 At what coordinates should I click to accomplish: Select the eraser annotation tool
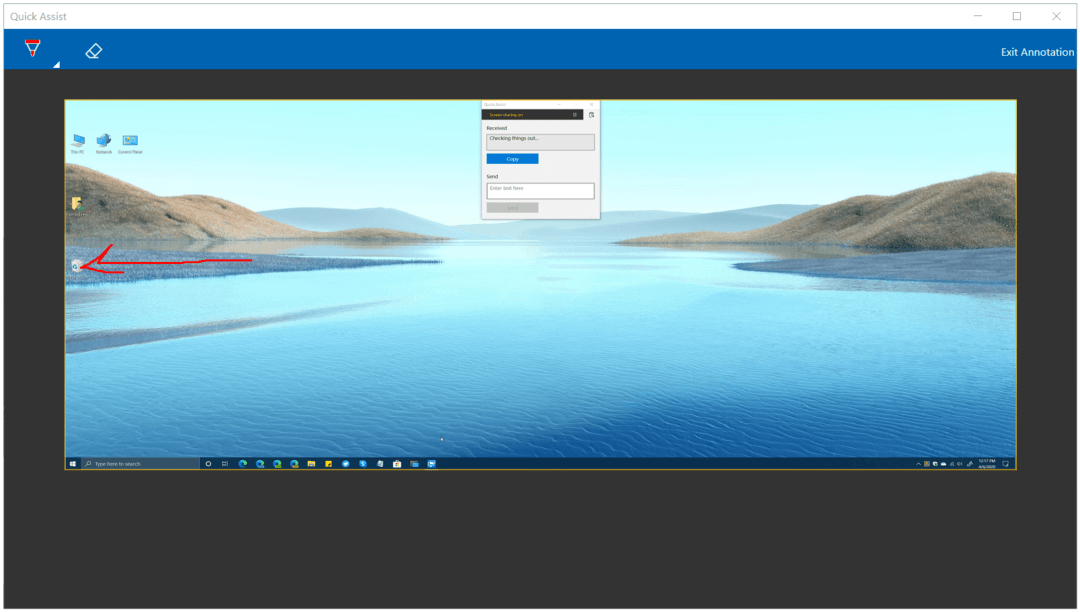[93, 49]
